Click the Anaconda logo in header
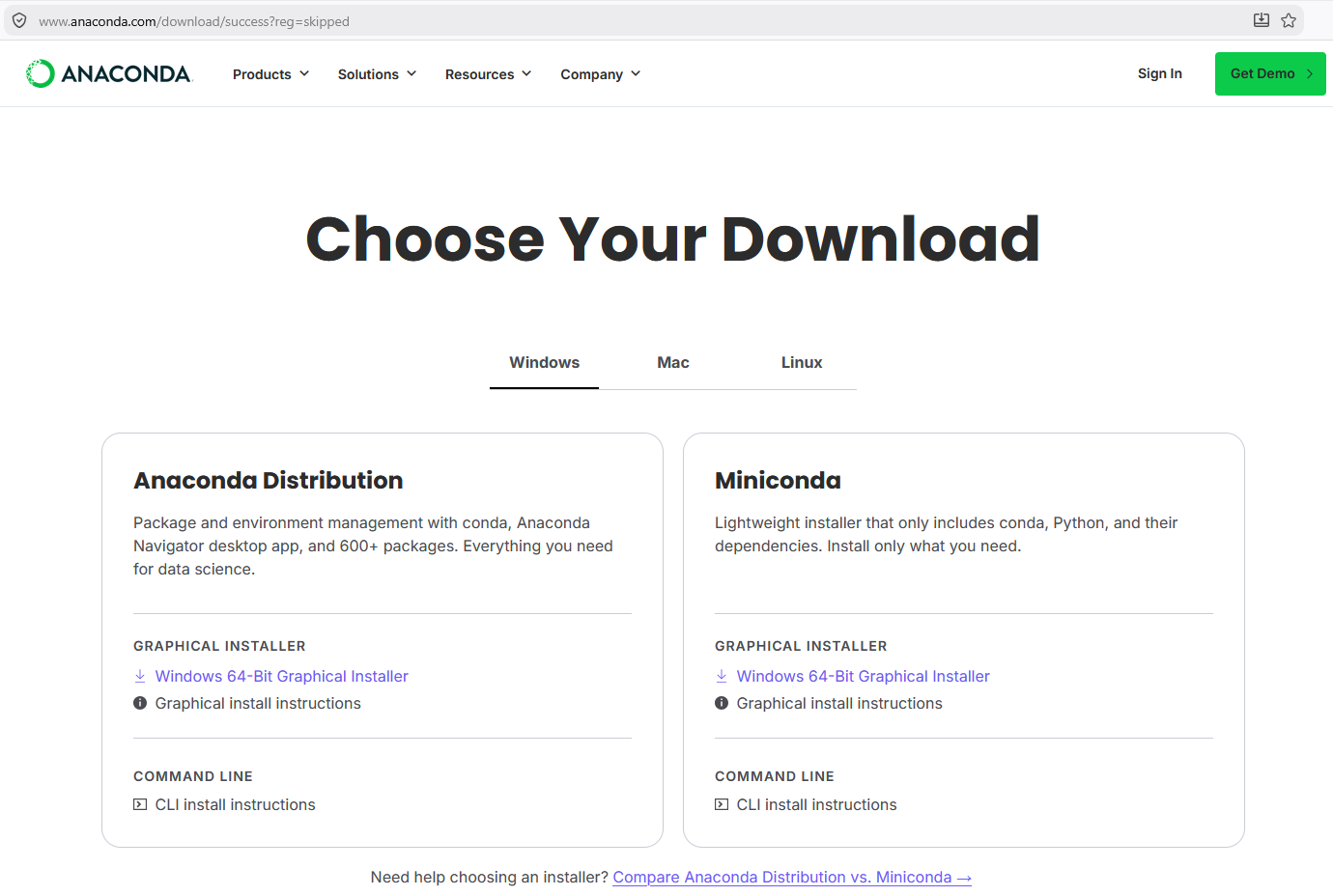 pyautogui.click(x=109, y=73)
